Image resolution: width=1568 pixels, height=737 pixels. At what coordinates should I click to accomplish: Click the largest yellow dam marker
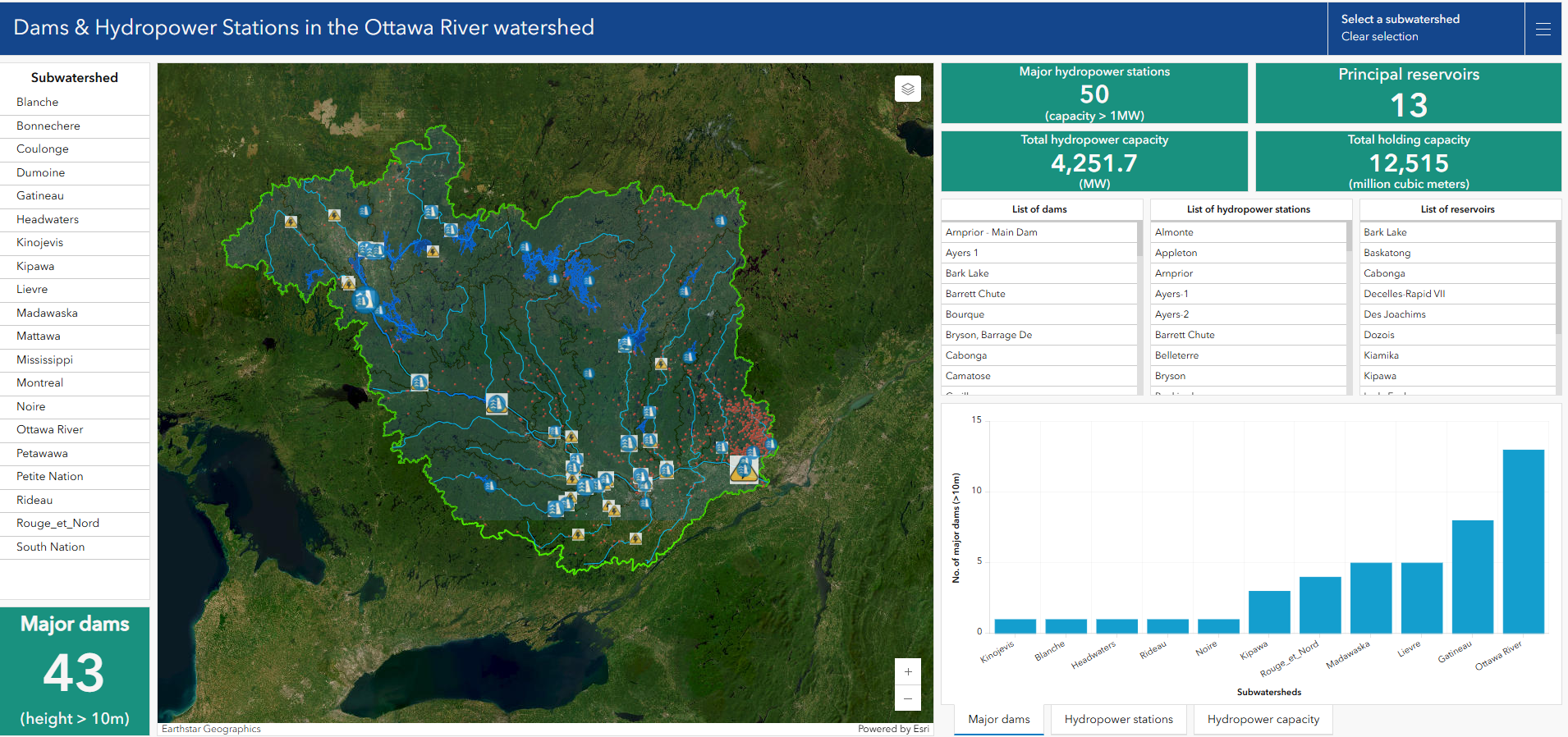click(744, 469)
